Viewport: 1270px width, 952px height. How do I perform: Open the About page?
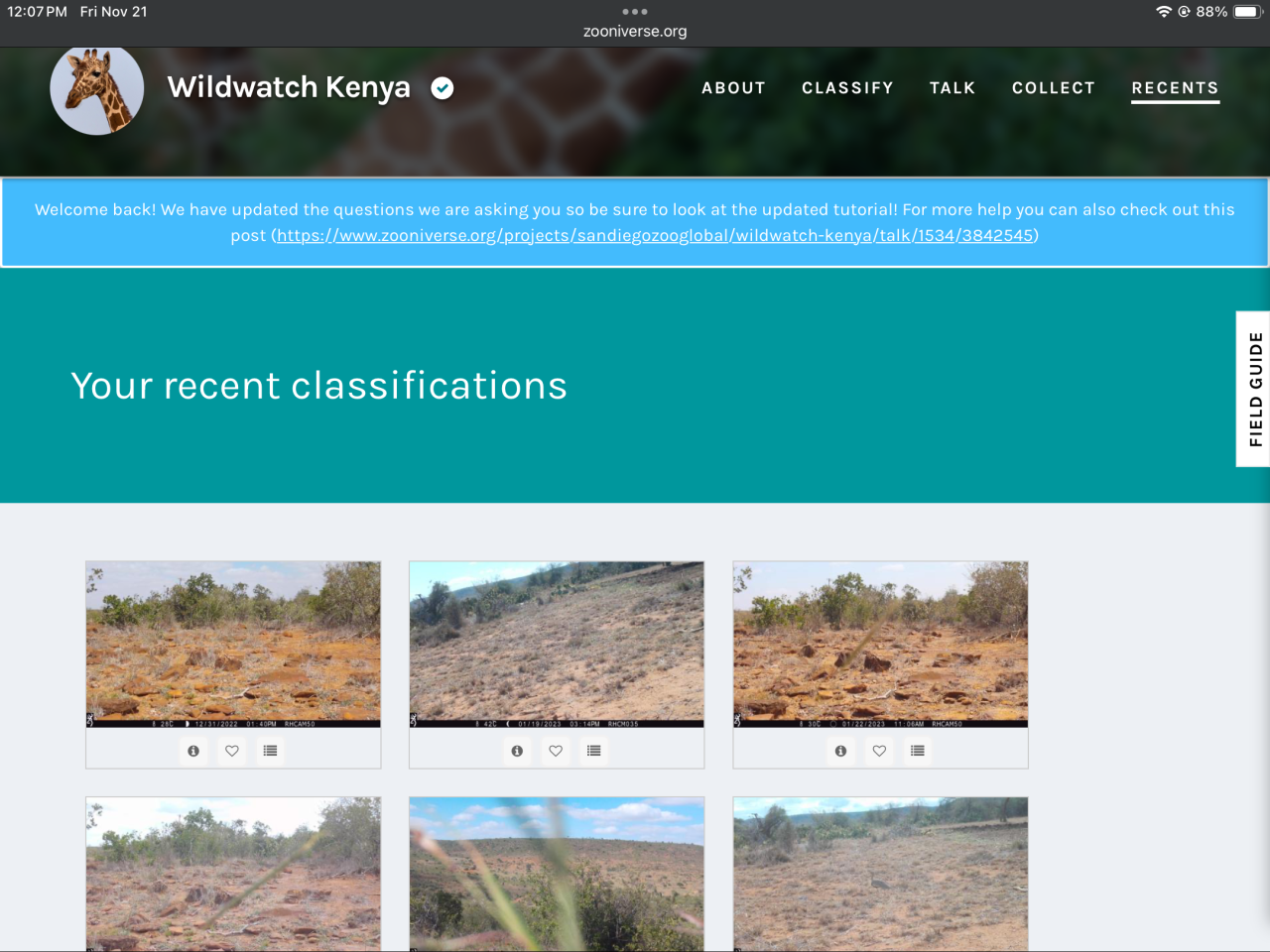click(733, 88)
